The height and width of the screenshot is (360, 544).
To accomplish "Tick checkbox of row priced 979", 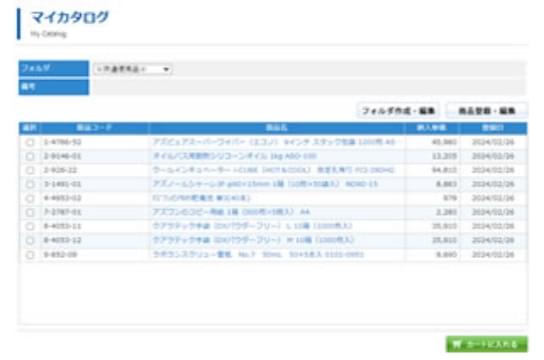I will (x=30, y=198).
